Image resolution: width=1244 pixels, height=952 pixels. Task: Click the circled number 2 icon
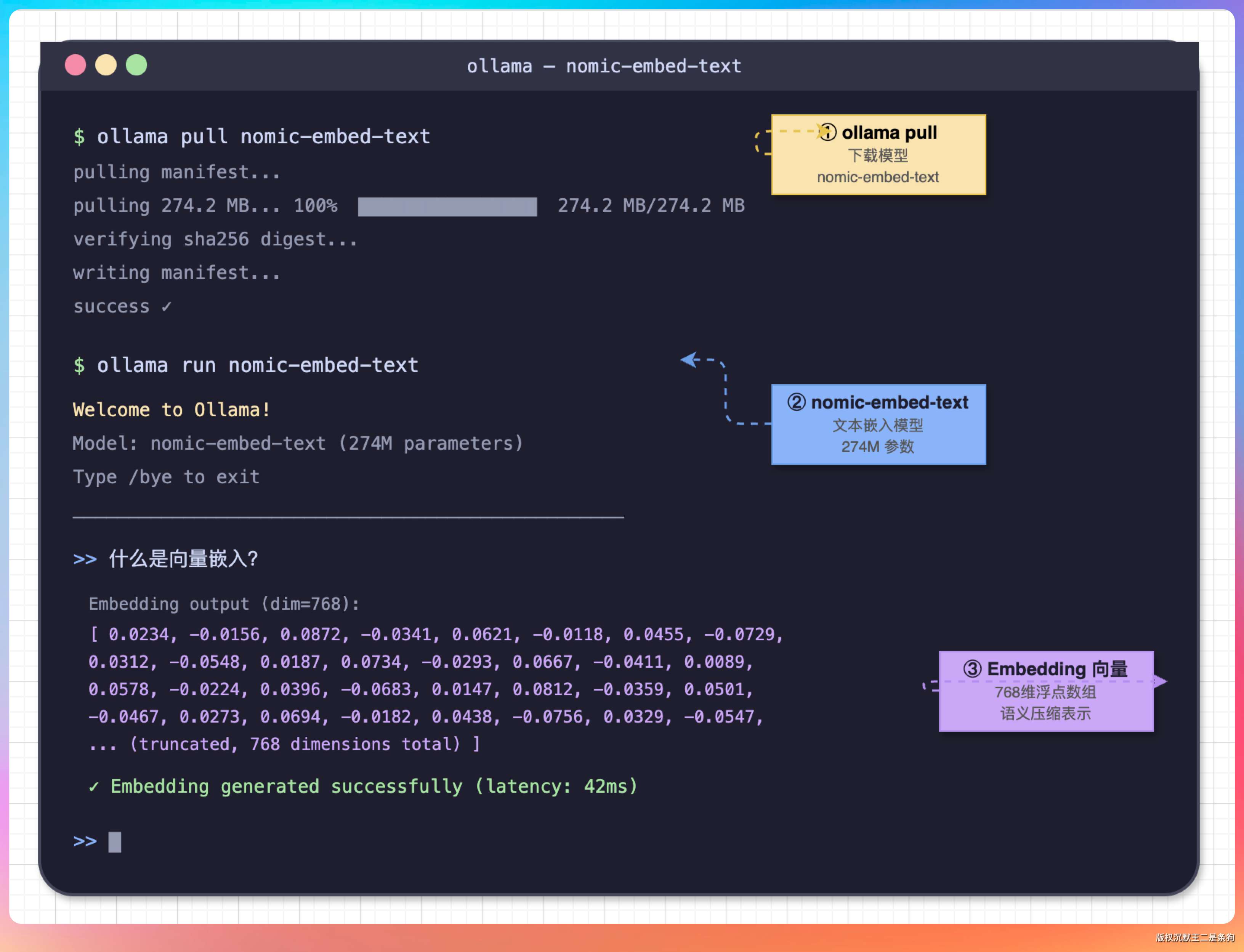tap(796, 402)
